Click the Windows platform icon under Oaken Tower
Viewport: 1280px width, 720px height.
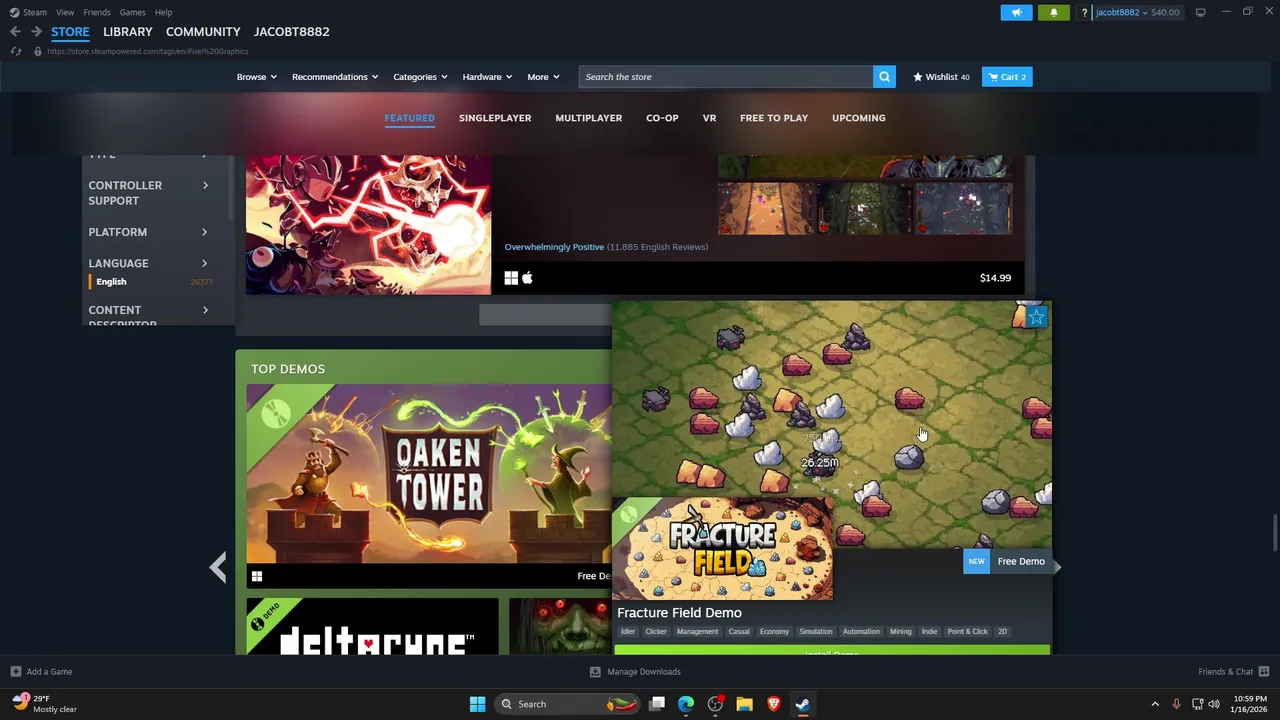pos(257,576)
